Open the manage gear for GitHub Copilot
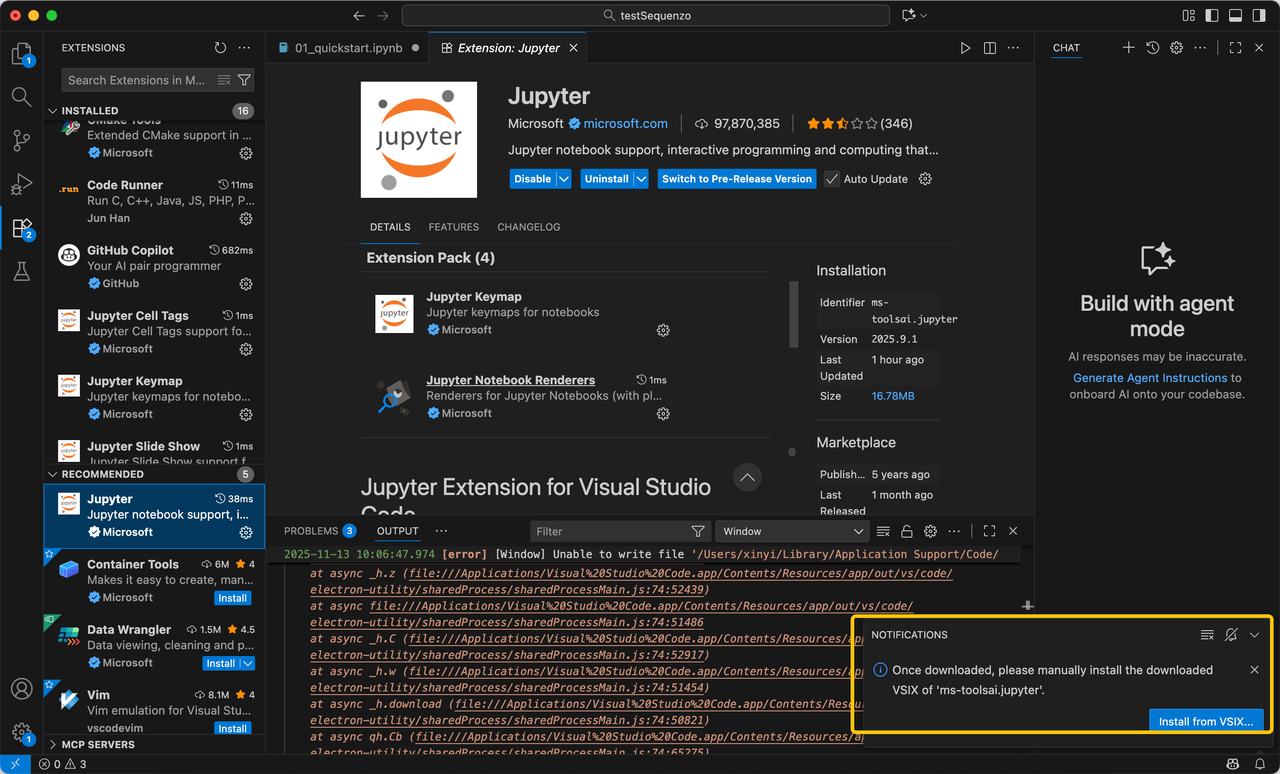 246,284
